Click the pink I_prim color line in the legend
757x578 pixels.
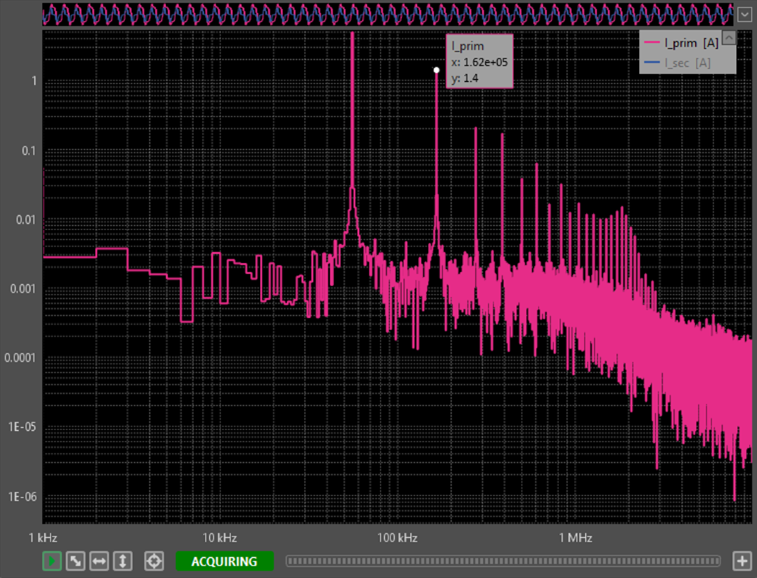(x=653, y=44)
